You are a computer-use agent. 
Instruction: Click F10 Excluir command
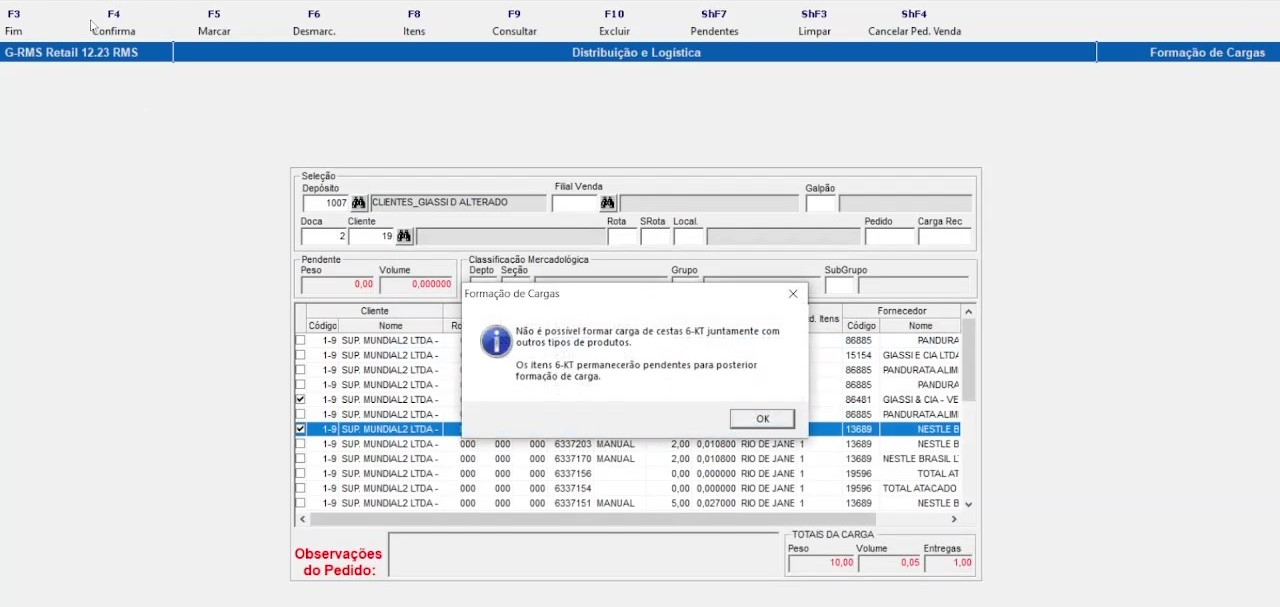pyautogui.click(x=614, y=23)
